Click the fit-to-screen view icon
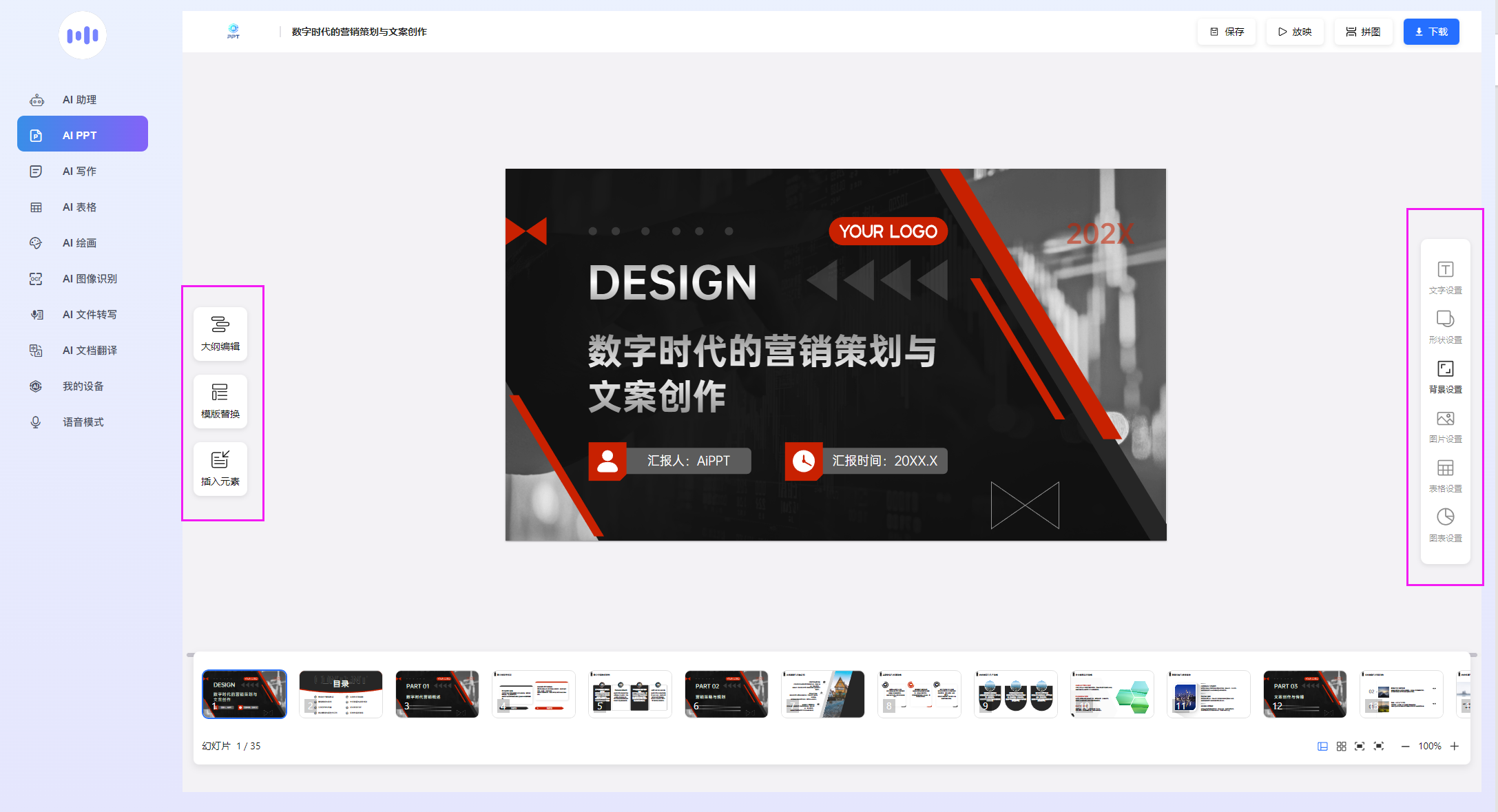1498x812 pixels. coord(1360,746)
